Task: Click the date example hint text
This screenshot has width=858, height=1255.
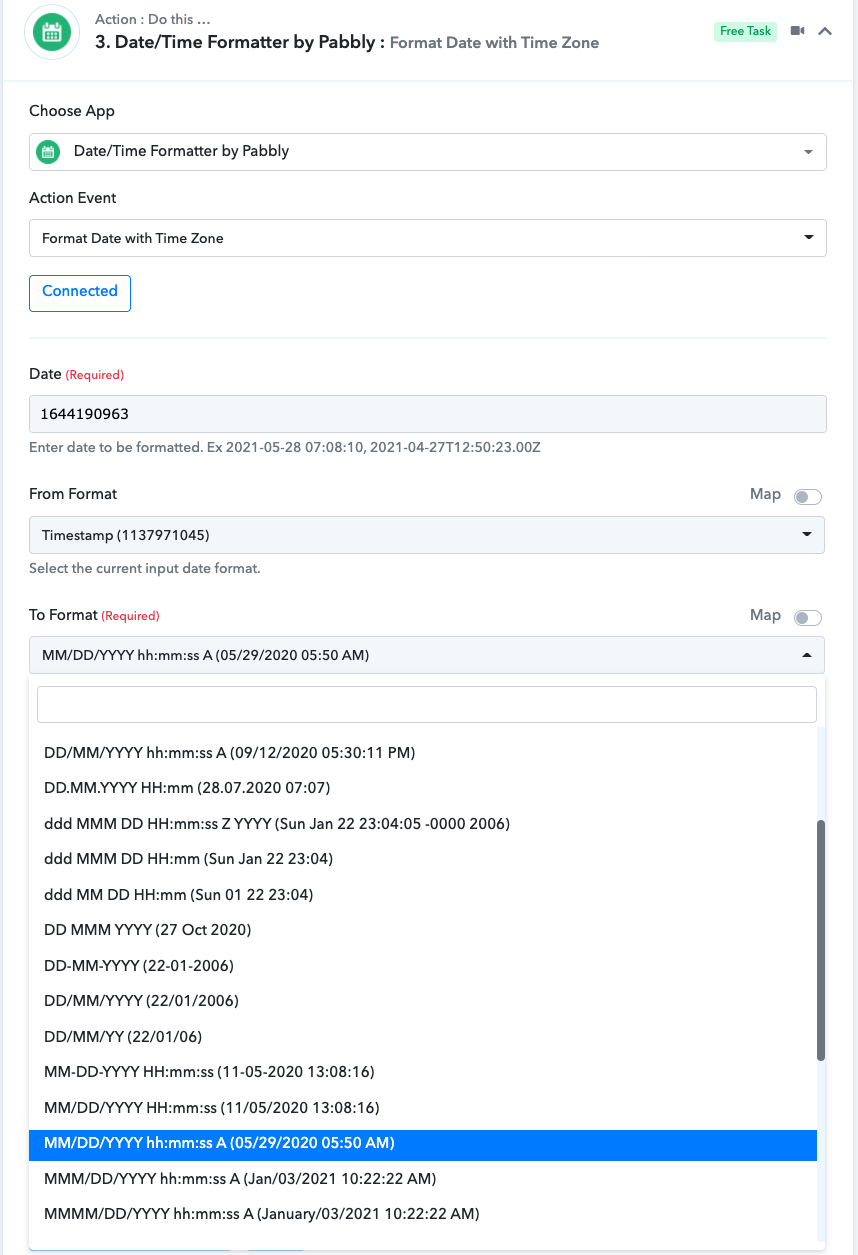Action: click(285, 447)
